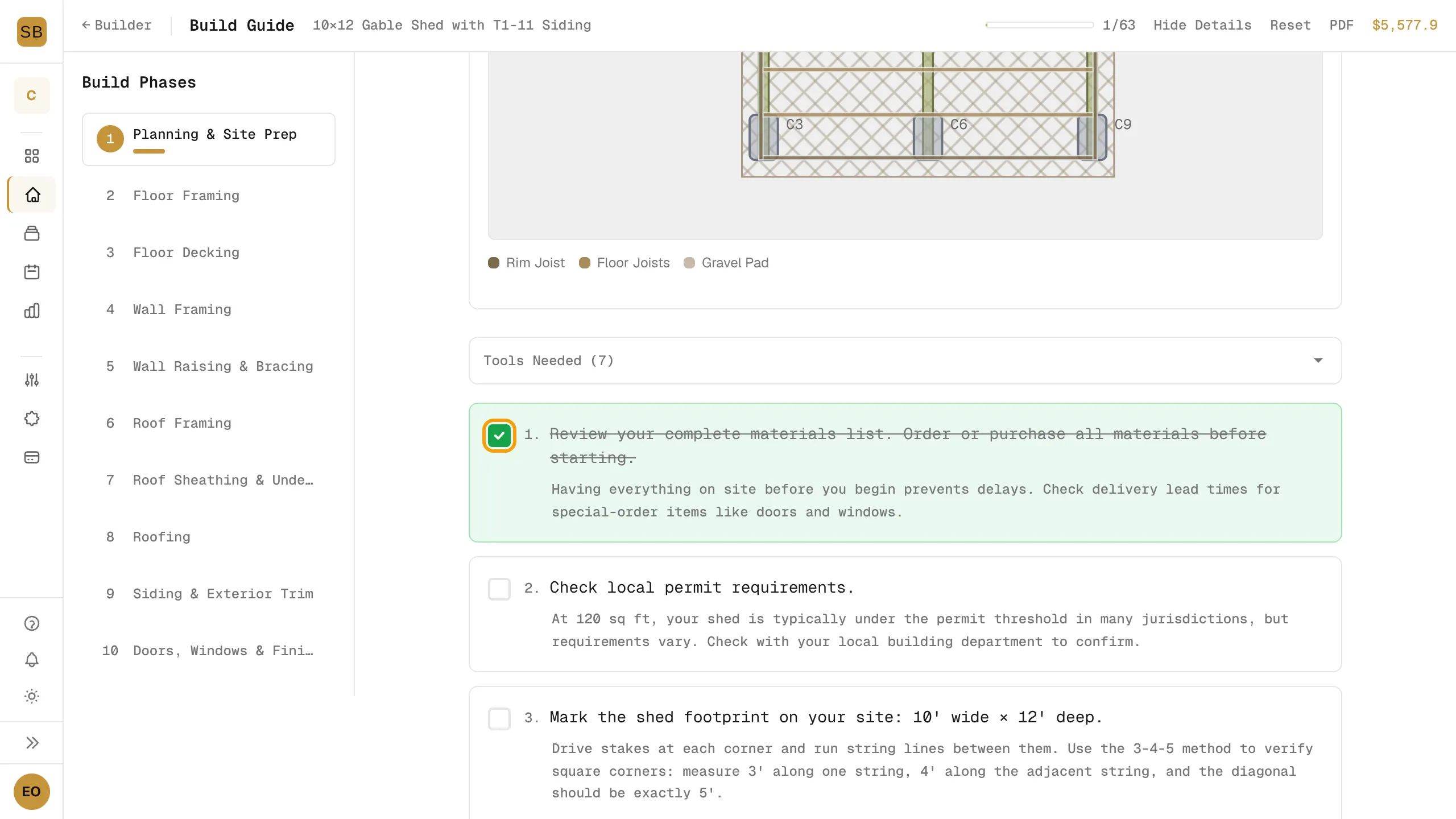Screen dimensions: 1456x819
Task: Select Floor Decking phase
Action: (x=209, y=253)
